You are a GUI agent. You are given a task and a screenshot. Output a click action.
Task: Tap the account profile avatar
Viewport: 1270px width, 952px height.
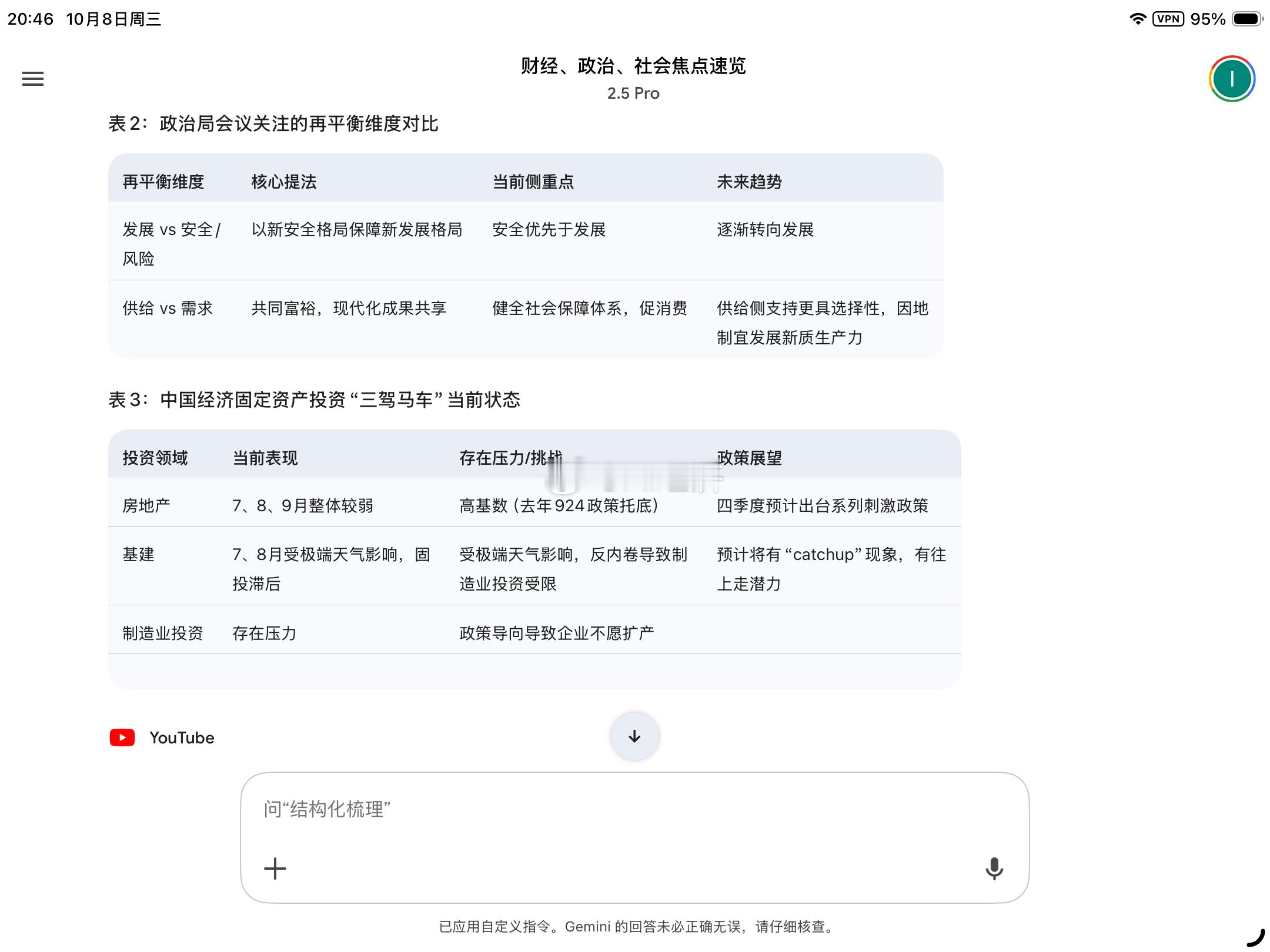pyautogui.click(x=1232, y=79)
